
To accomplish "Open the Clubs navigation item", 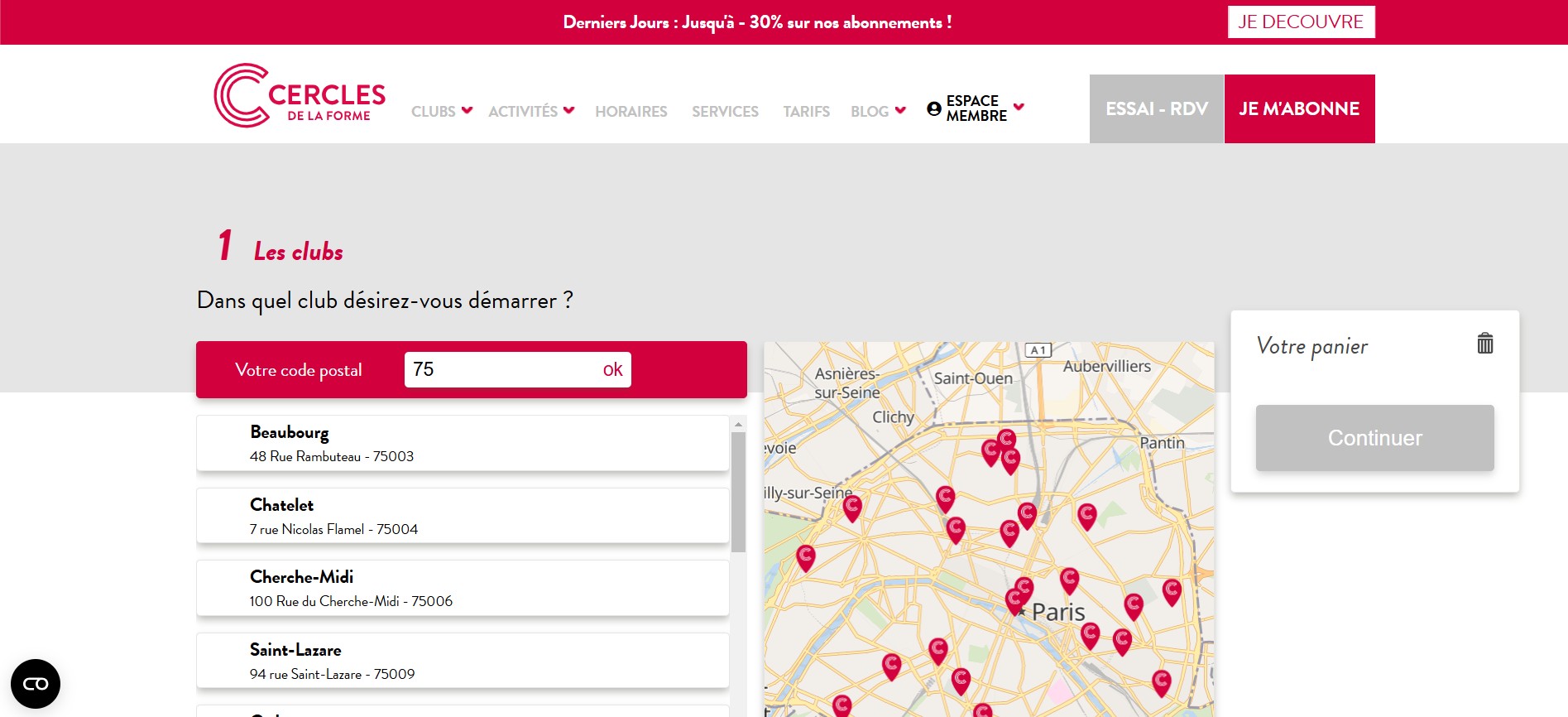I will [434, 111].
